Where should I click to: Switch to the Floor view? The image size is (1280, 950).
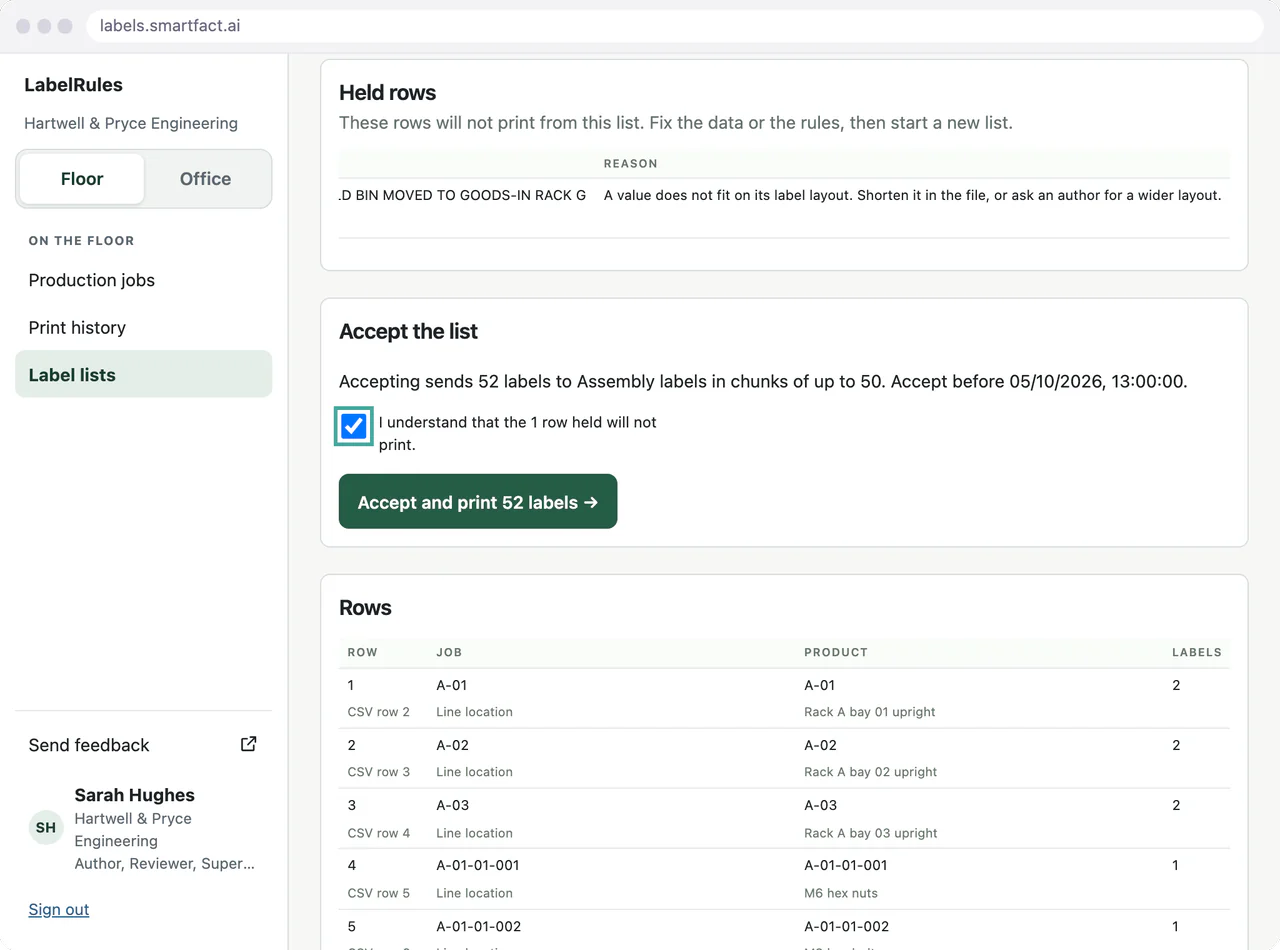(82, 179)
